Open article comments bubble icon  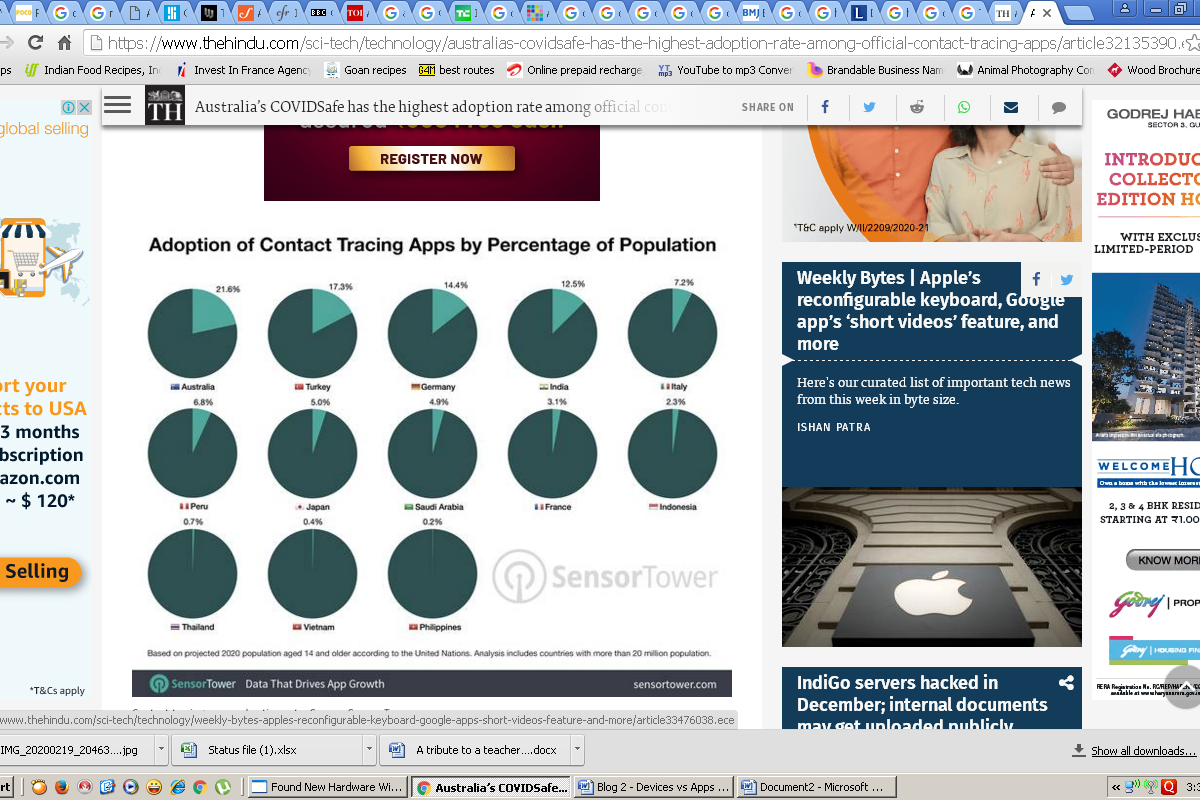(1059, 107)
